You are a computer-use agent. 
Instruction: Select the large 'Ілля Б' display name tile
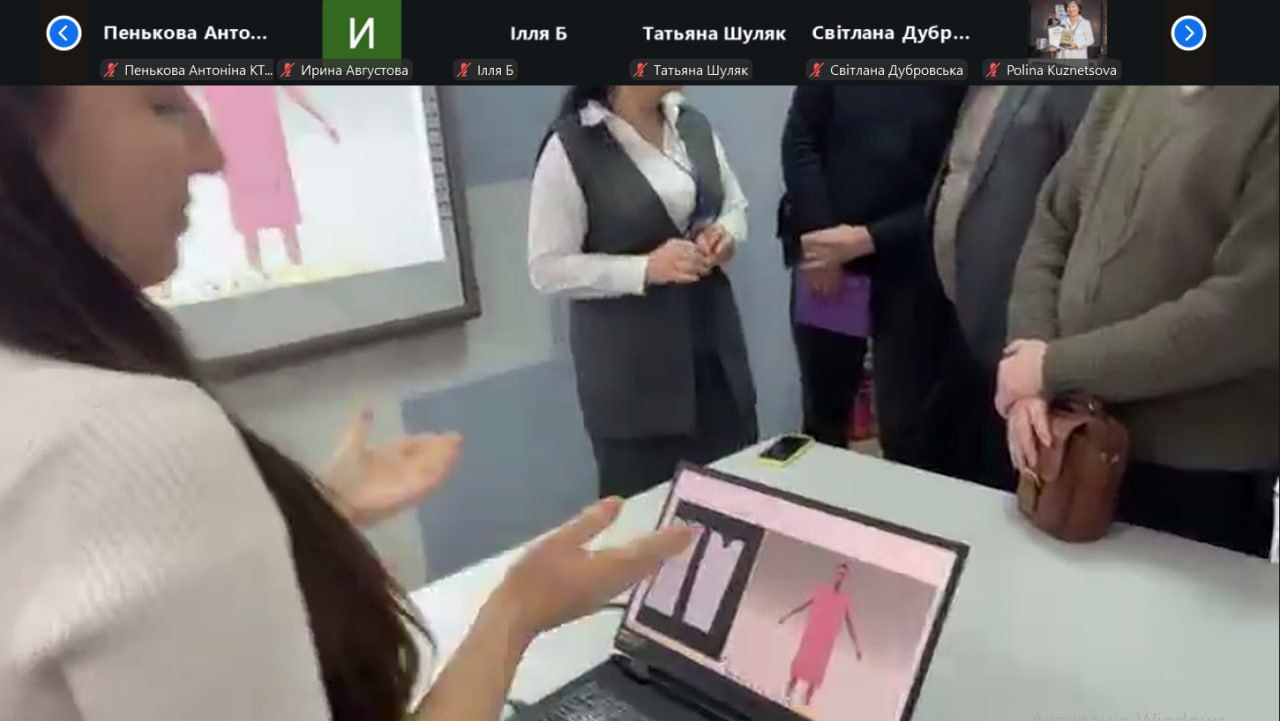tap(538, 33)
